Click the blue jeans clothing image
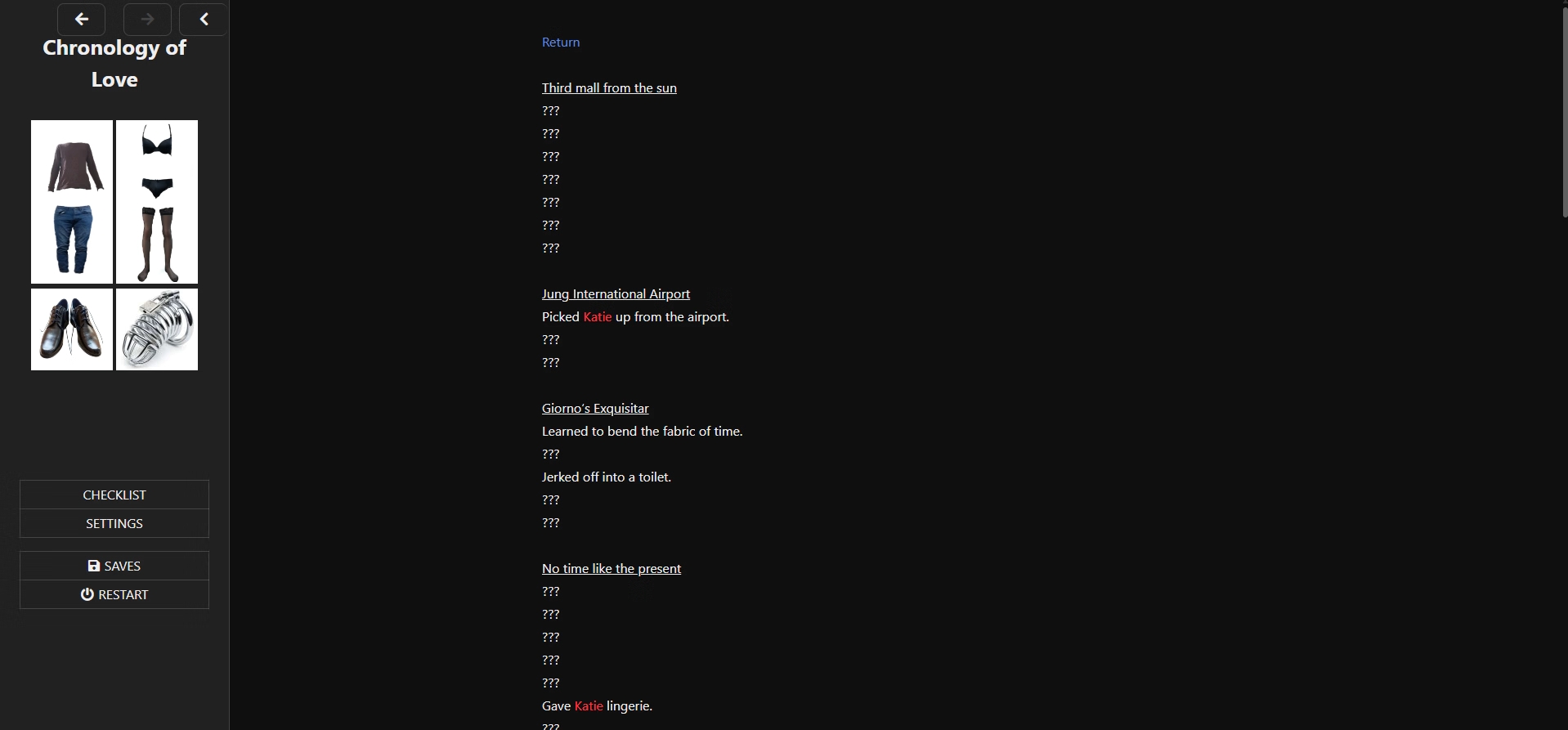Screen dimensions: 1568x730 (x=73, y=239)
